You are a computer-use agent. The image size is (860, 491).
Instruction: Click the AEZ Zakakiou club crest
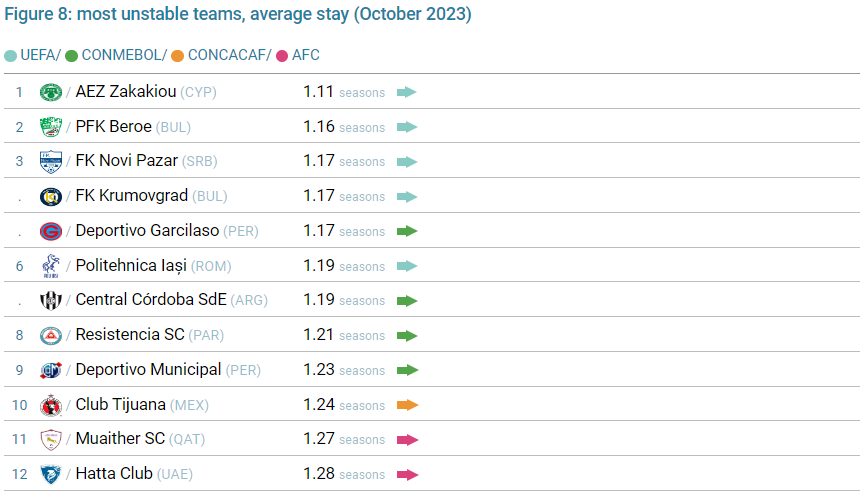[x=50, y=92]
